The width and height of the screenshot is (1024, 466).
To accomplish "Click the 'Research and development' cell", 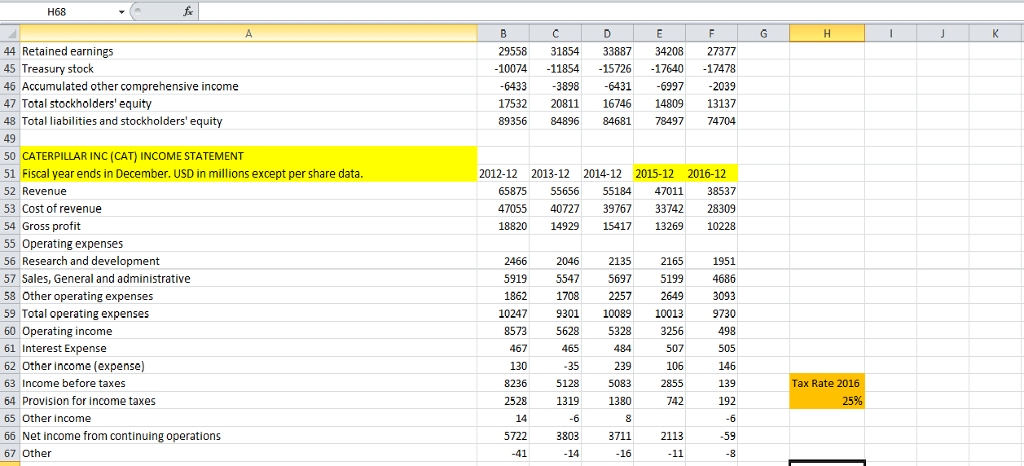I will [x=248, y=261].
